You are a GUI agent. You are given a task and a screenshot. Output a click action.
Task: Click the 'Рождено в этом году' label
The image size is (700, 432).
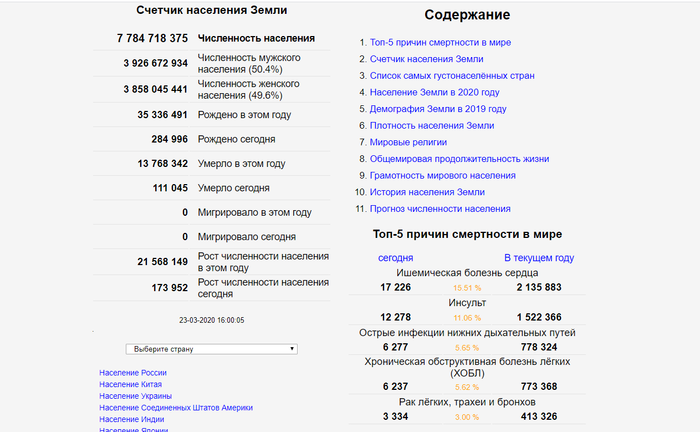click(x=244, y=115)
